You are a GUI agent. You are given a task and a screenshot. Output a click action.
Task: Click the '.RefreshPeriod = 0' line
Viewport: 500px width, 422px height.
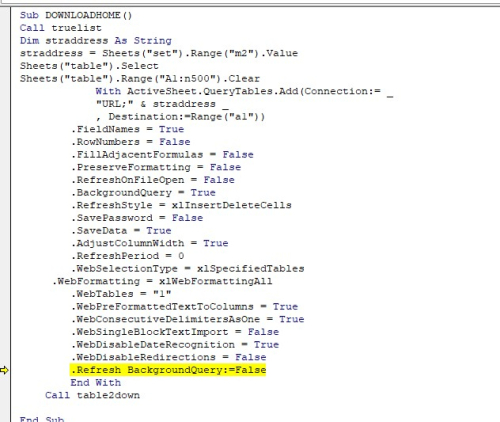click(x=127, y=256)
